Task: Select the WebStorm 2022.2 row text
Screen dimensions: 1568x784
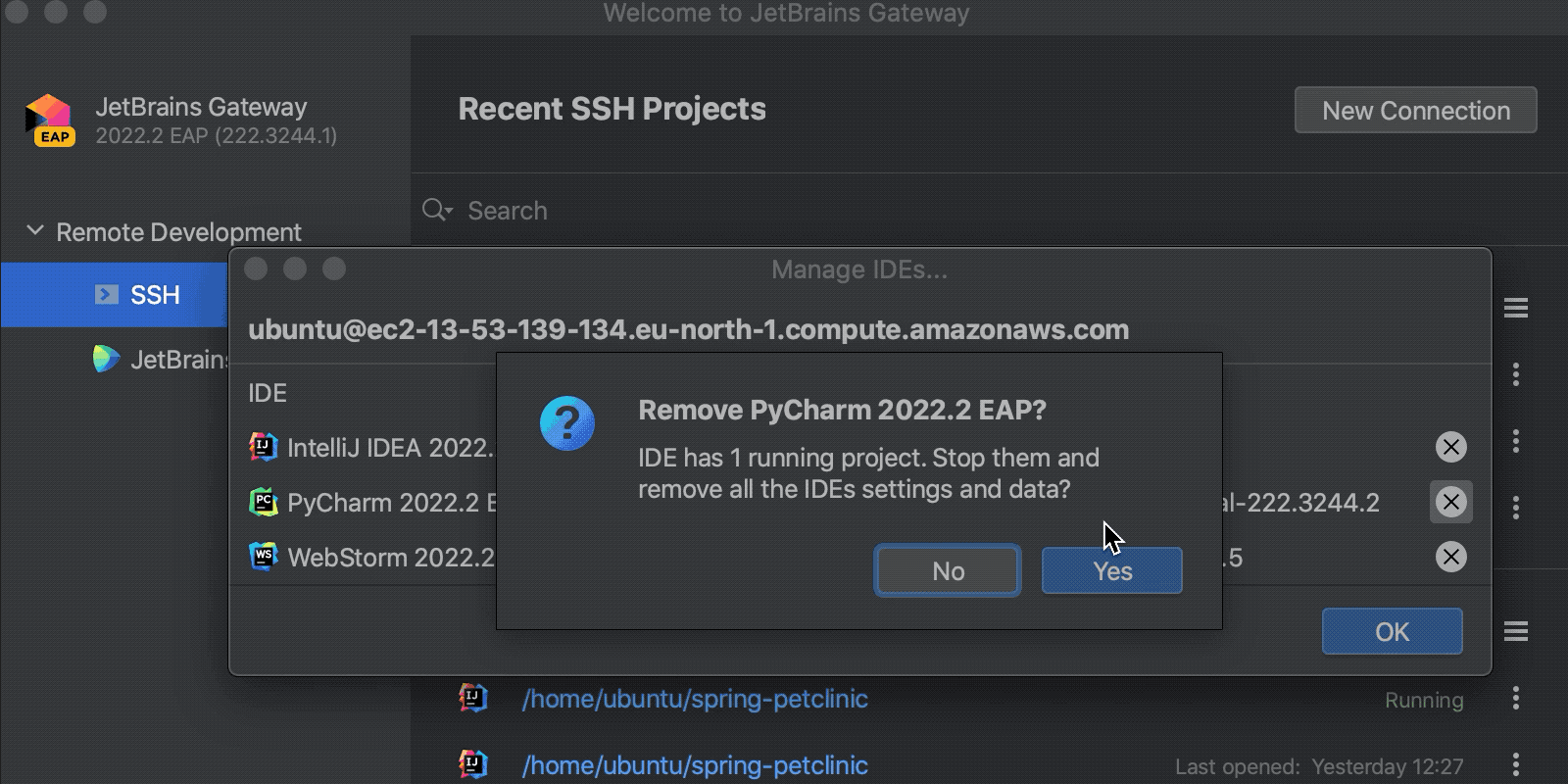Action: [391, 558]
